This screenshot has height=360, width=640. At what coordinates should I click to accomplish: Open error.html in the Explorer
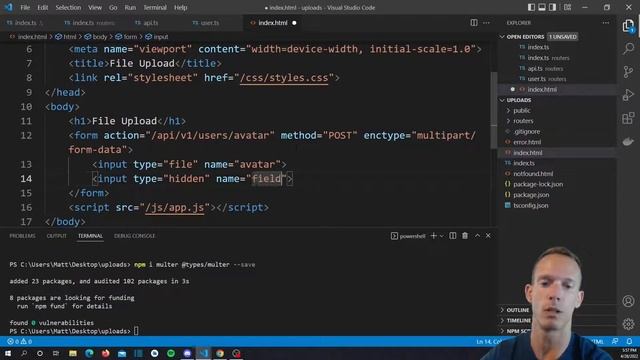pyautogui.click(x=527, y=142)
